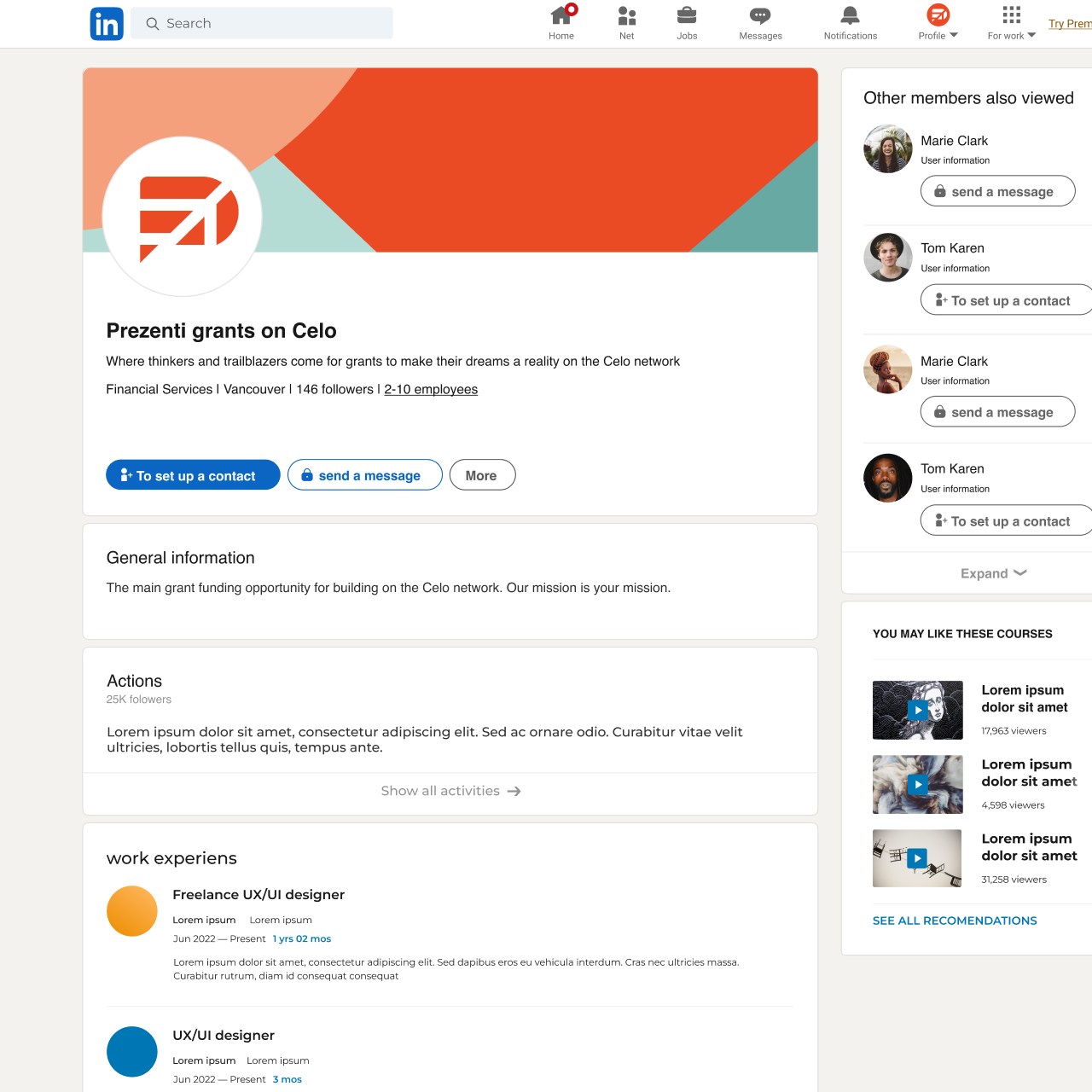The width and height of the screenshot is (1092, 1092).
Task: Click the arrow beside Show all activities
Action: (514, 792)
